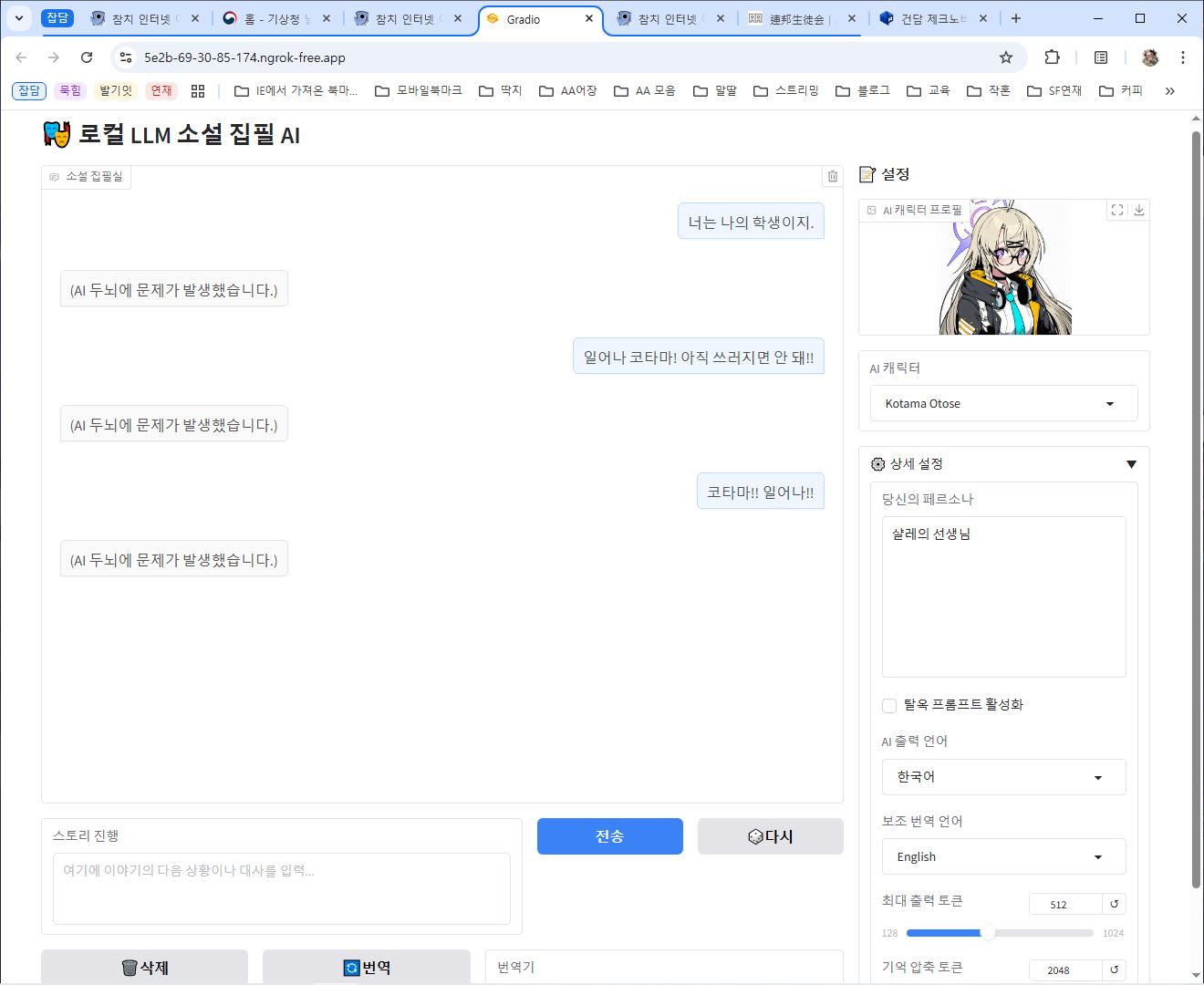The image size is (1204, 985).
Task: Open the AI 출력 언어 dropdown
Action: (x=1003, y=777)
